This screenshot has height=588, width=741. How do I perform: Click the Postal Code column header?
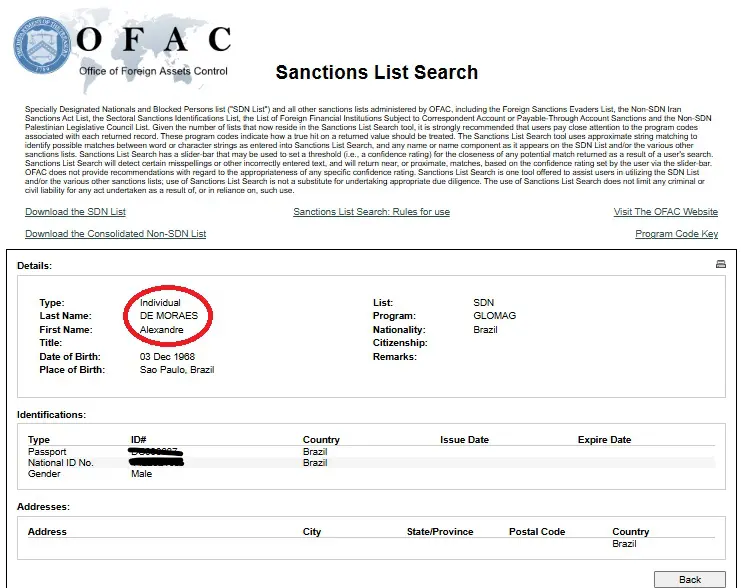pyautogui.click(x=537, y=531)
